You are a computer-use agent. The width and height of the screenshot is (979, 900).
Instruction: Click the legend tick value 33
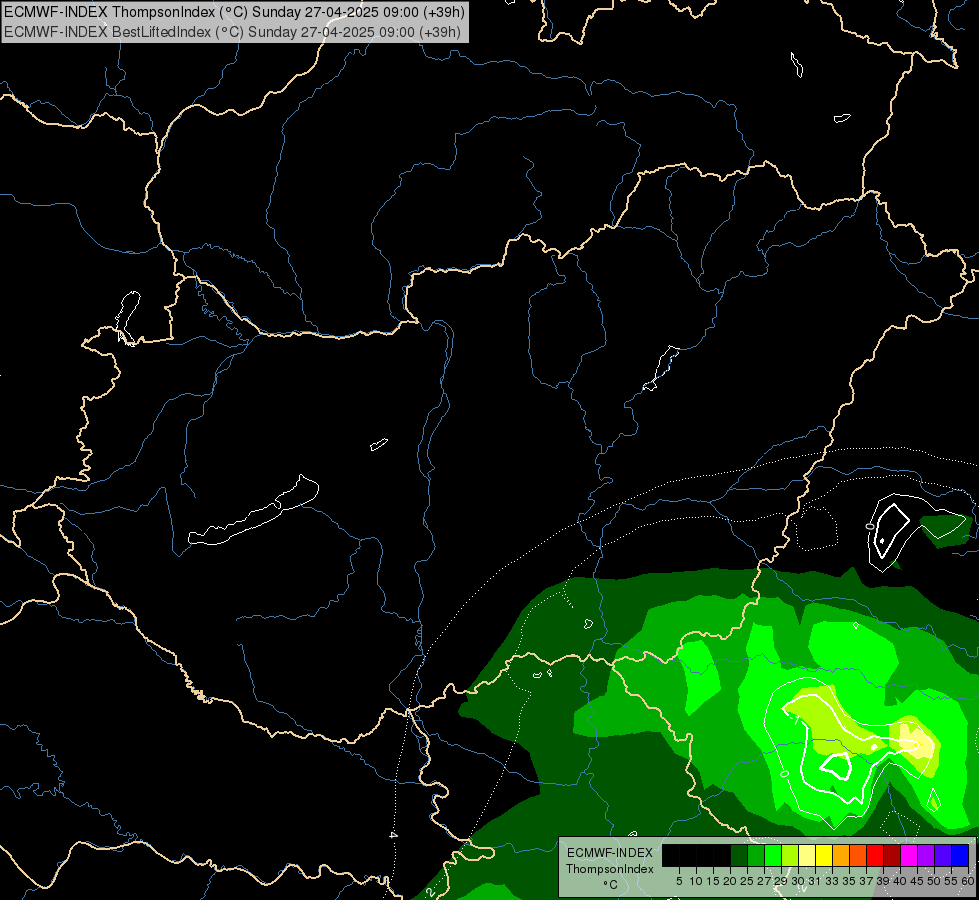832,881
